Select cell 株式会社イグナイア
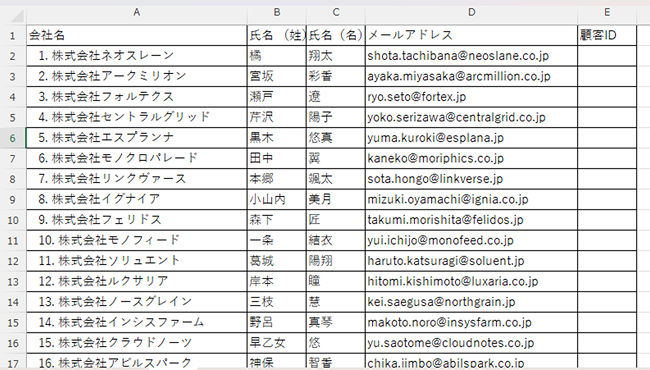Viewport: 650px width, 370px height. (x=137, y=199)
